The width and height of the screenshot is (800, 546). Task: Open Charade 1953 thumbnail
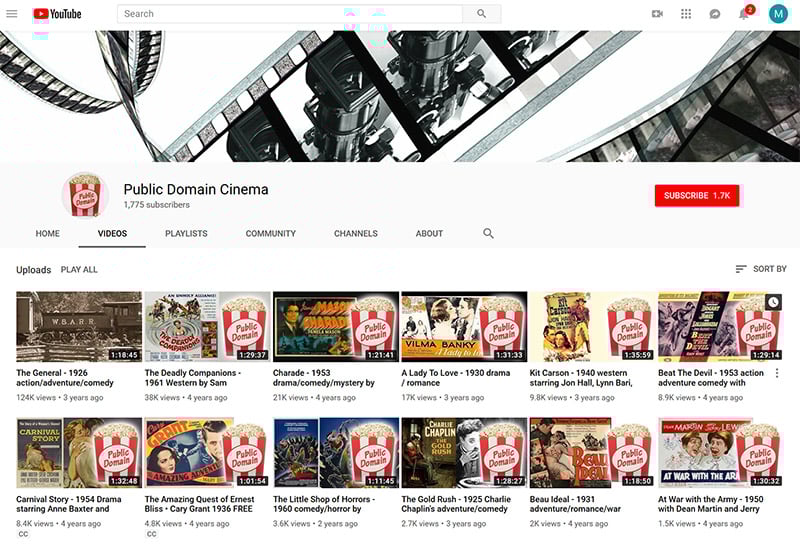[336, 327]
